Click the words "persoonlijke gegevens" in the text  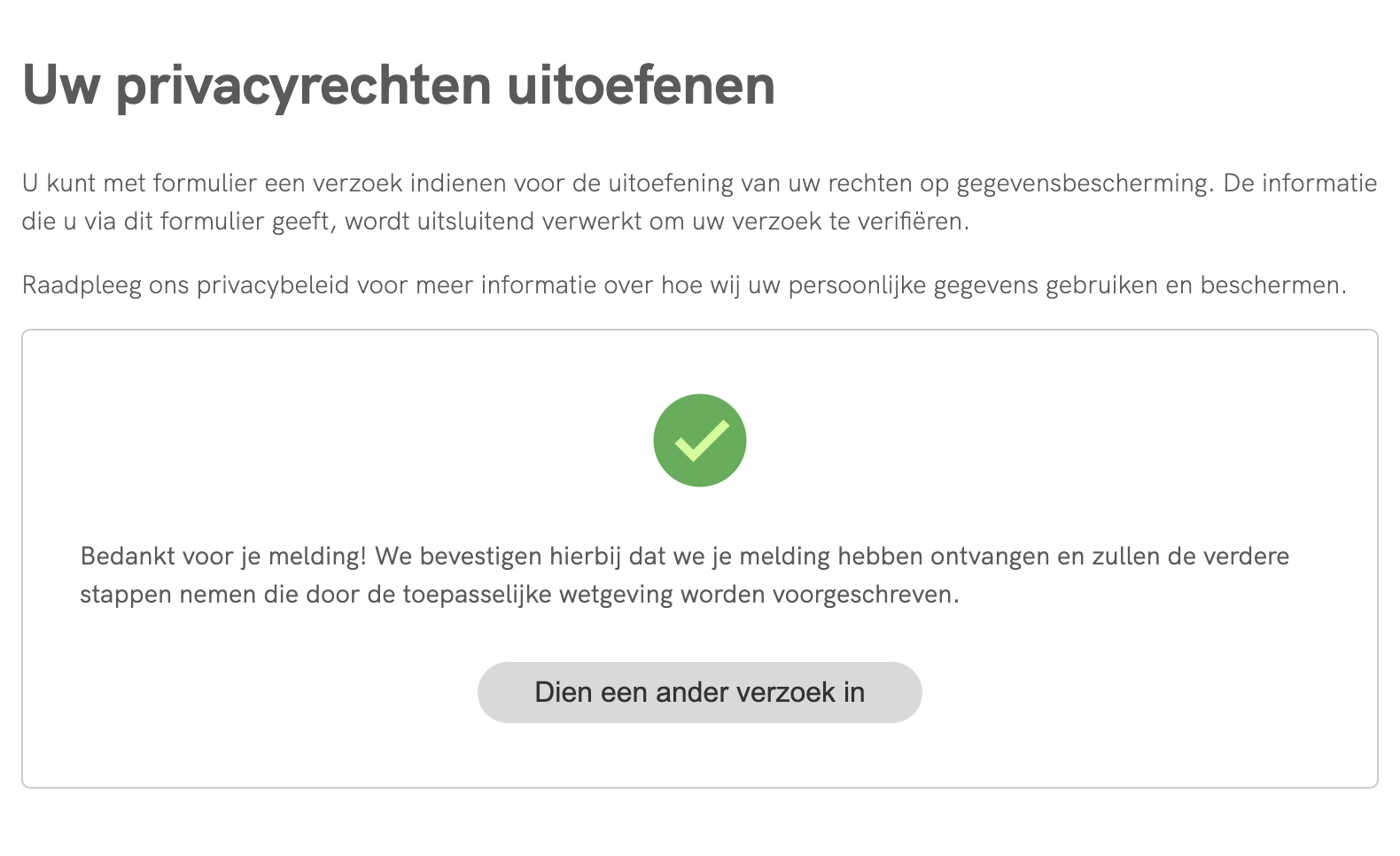coord(913,285)
